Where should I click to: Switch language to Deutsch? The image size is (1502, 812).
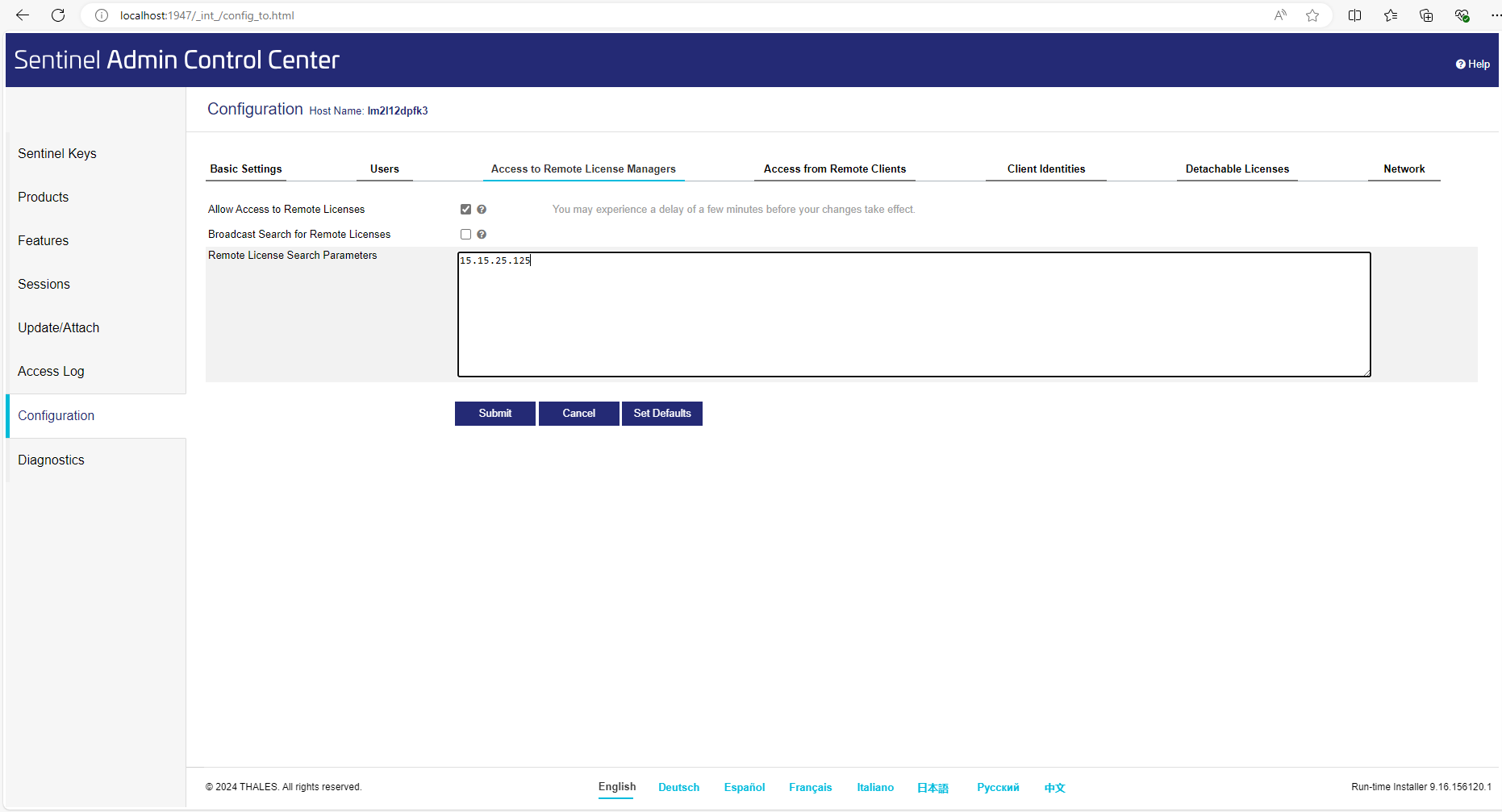point(678,788)
